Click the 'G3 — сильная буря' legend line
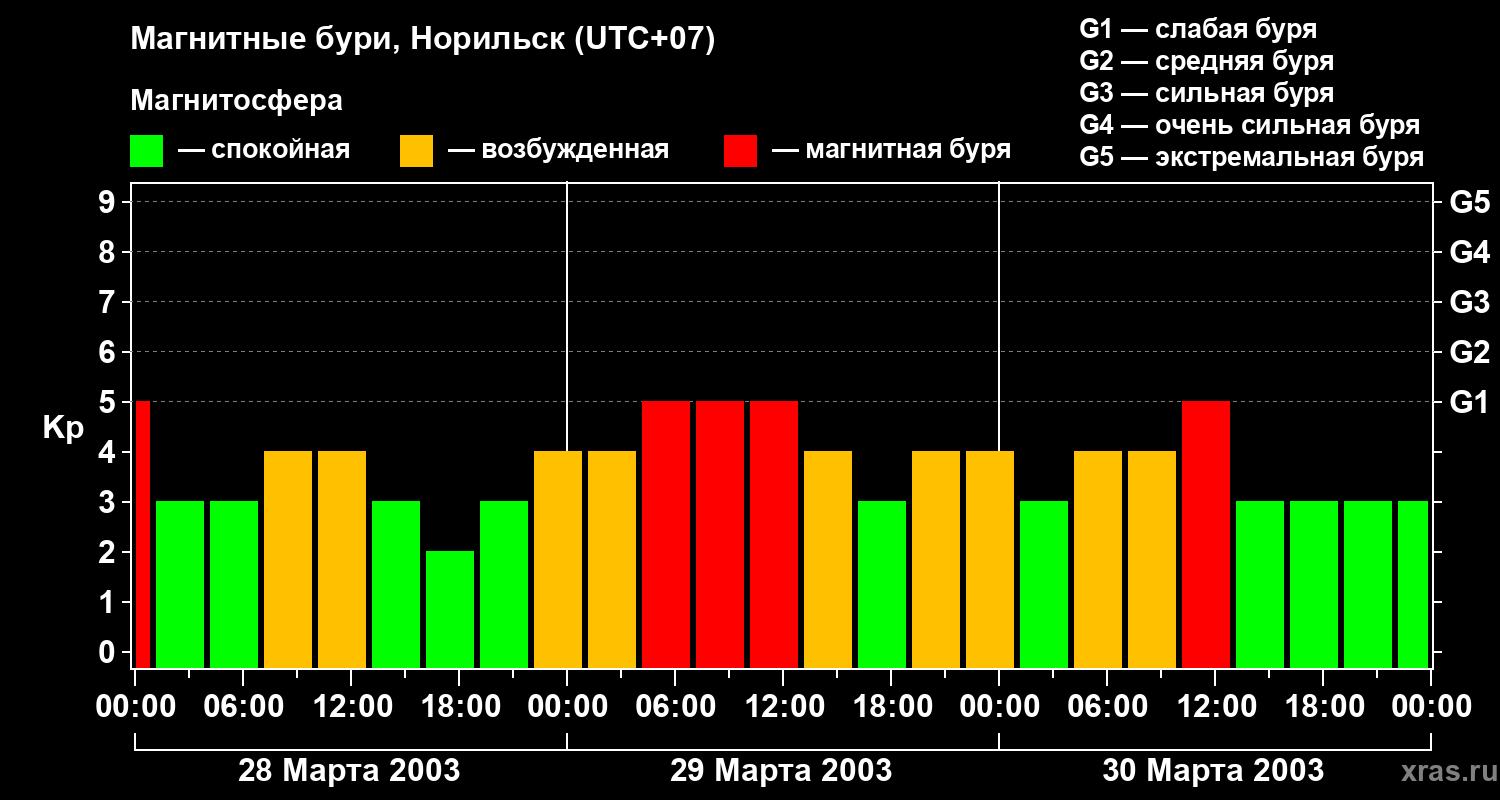The height and width of the screenshot is (800, 1500). click(1207, 93)
